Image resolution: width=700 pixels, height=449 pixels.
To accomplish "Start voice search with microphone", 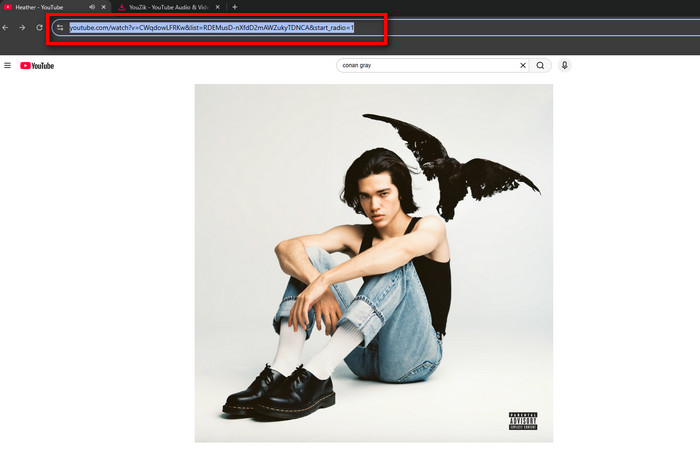I will click(565, 66).
